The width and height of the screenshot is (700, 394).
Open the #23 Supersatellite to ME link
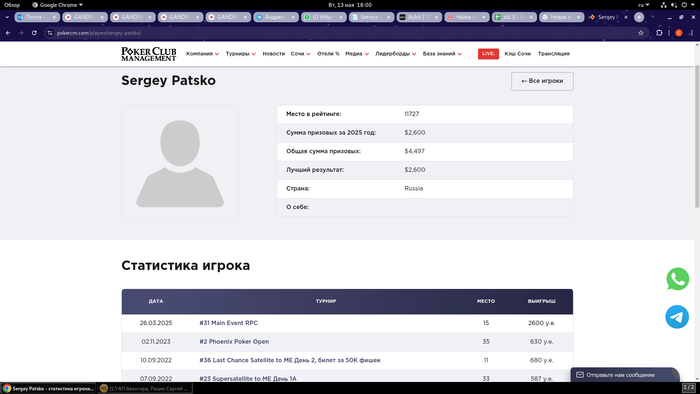[248, 378]
